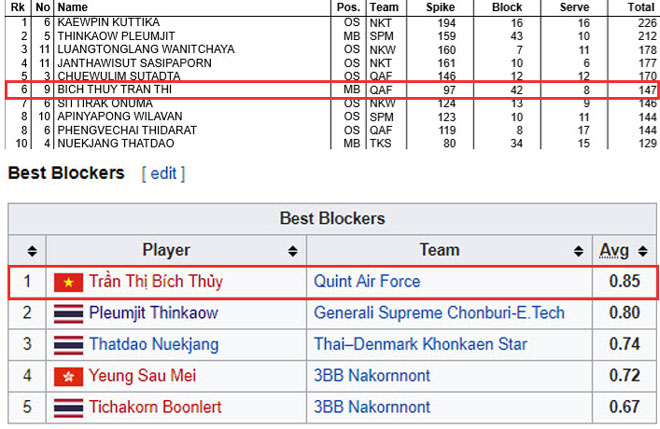Viewport: 660px width, 429px height.
Task: Open Thai–Denmark Khonkaen Star link
Action: 420,344
